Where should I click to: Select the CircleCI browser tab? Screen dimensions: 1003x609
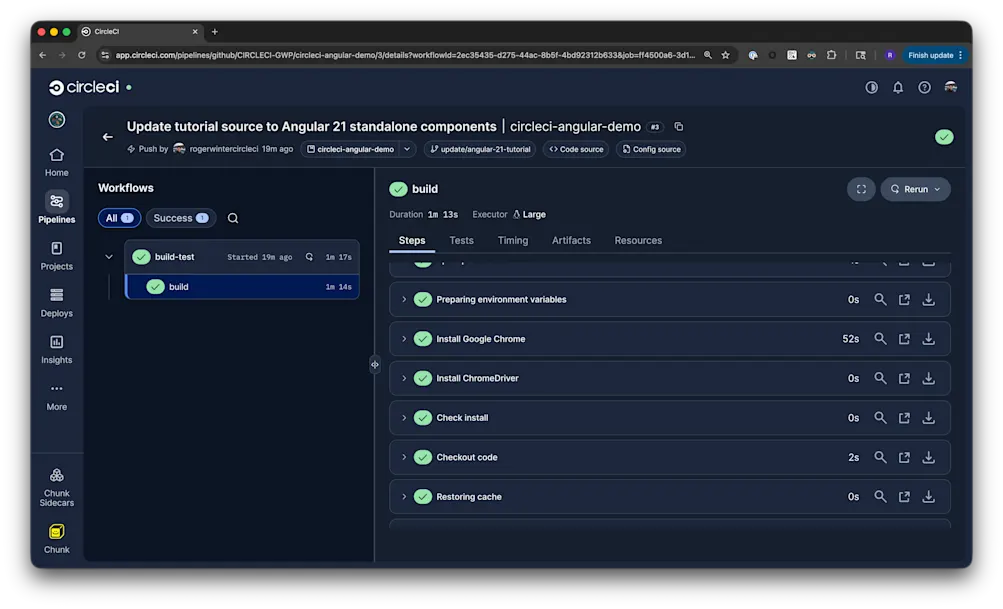(139, 31)
